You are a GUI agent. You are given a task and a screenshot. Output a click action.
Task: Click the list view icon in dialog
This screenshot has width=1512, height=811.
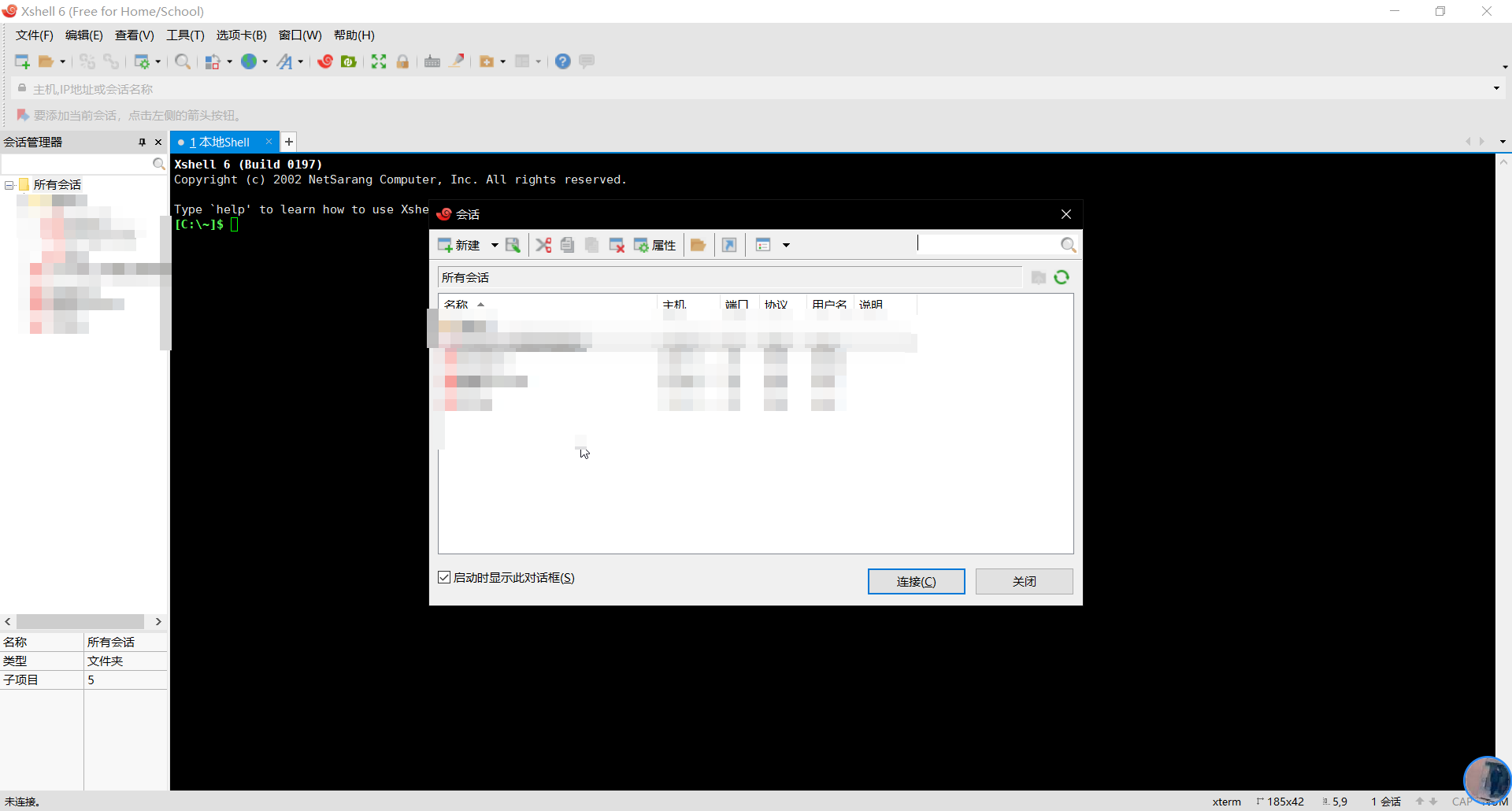coord(763,245)
